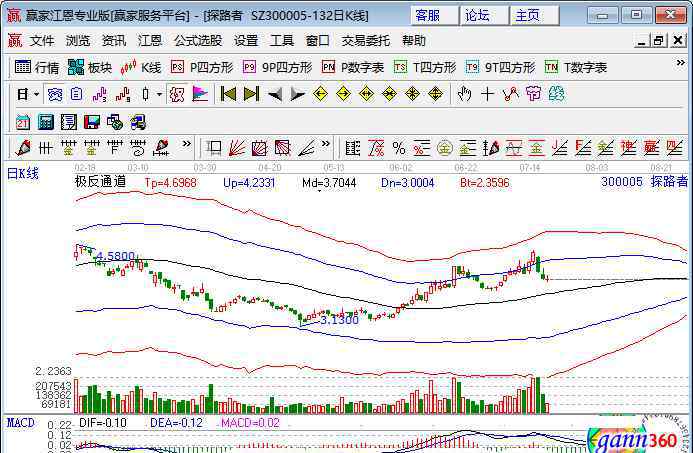Click the red floppy save icon
693x453 pixels.
click(91, 122)
